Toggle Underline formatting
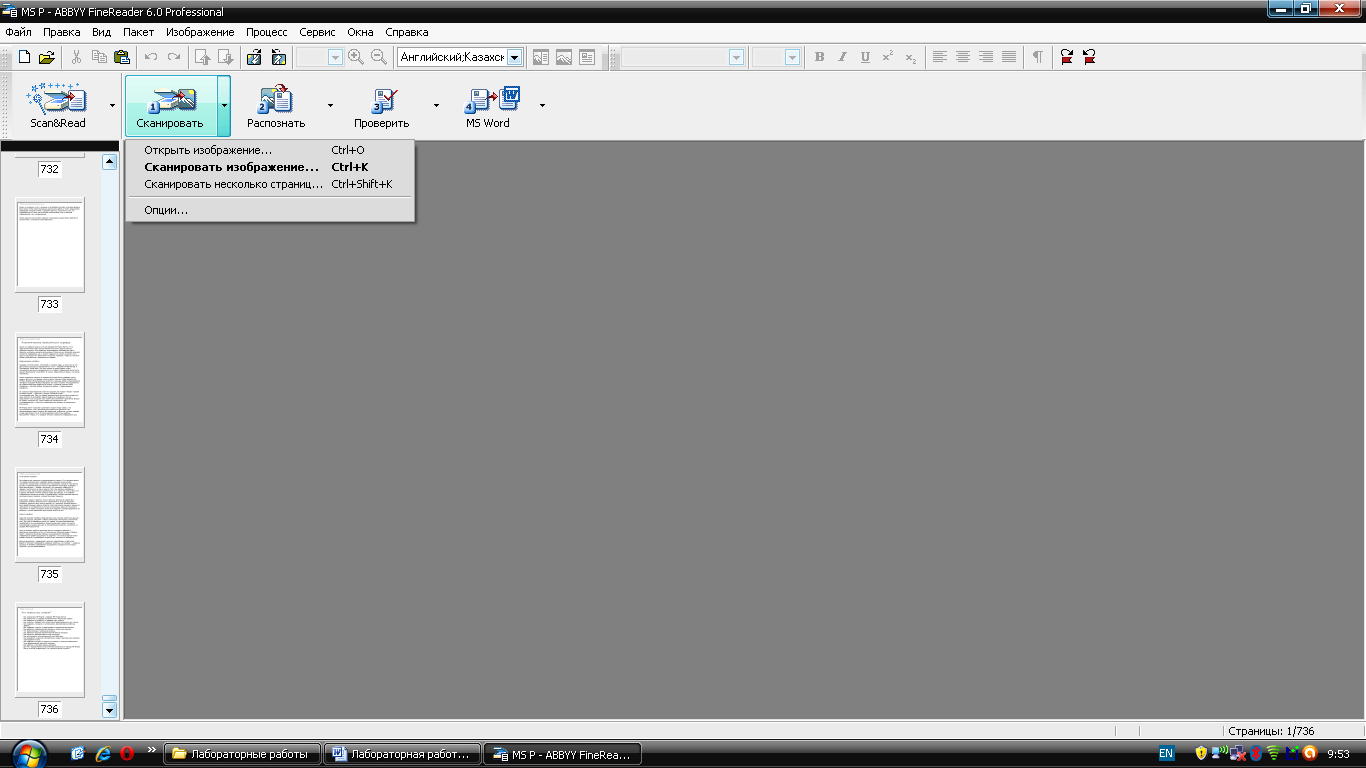This screenshot has height=768, width=1366. point(865,57)
